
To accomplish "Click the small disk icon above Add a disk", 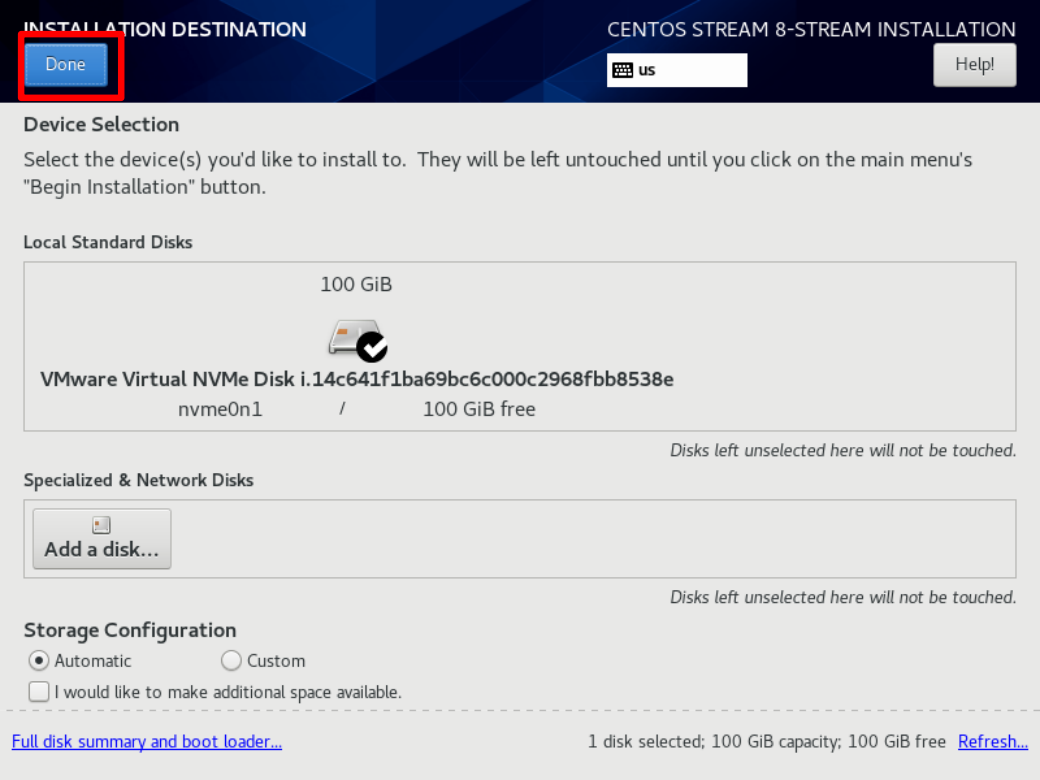I will [x=101, y=525].
